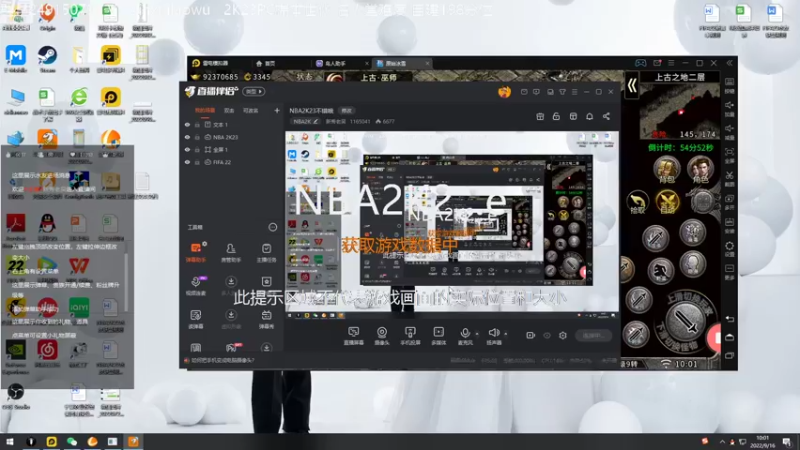Click emulator gamepad icon in title bar
Screen dimensions: 800x450
[x=640, y=63]
